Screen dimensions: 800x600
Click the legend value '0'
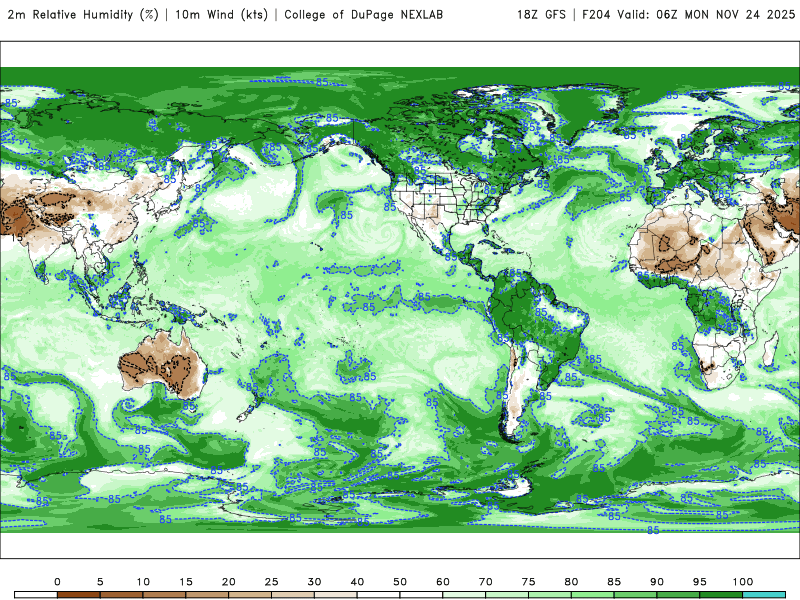57,582
